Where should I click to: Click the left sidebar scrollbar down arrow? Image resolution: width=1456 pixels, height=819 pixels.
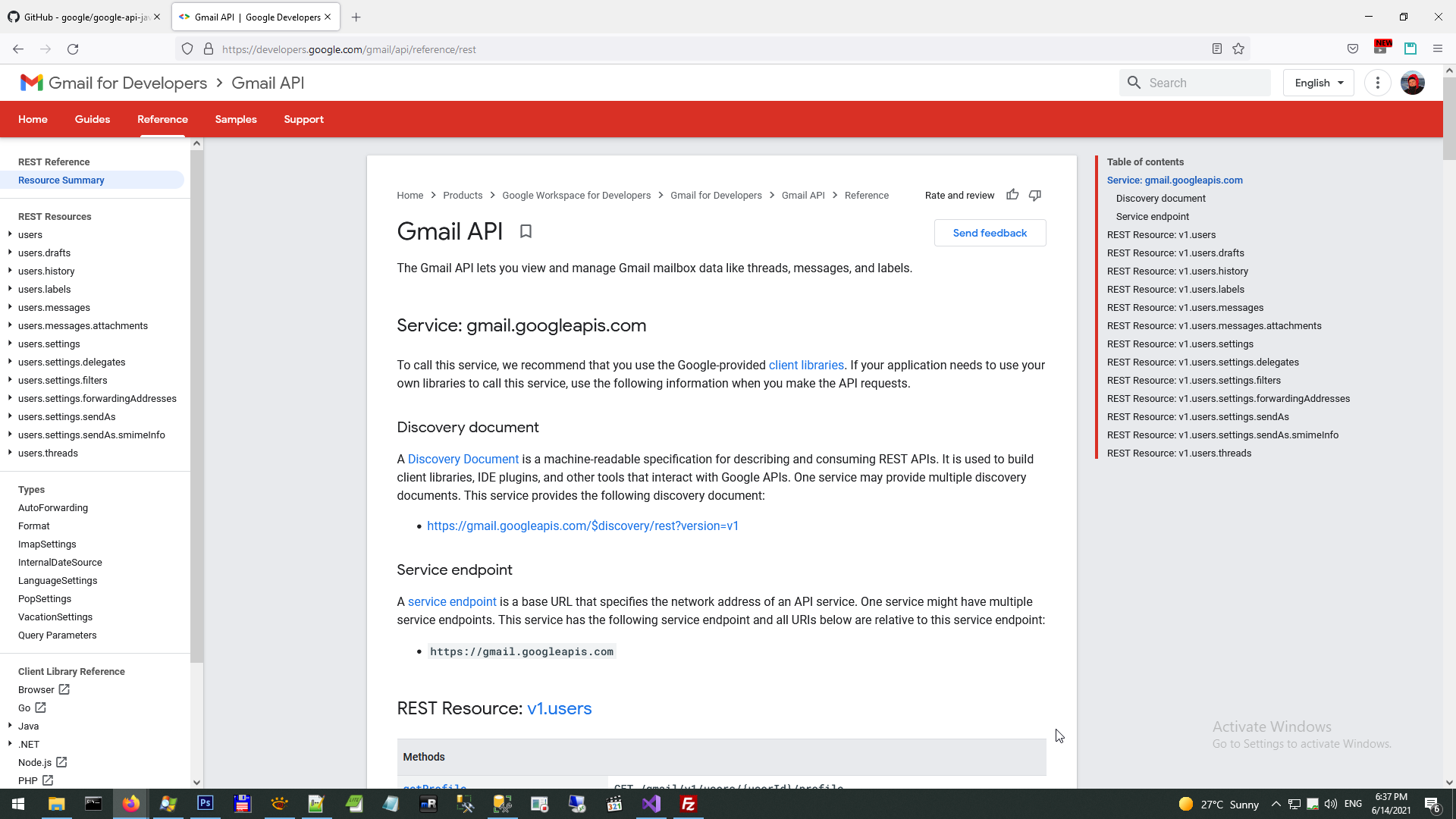(197, 782)
